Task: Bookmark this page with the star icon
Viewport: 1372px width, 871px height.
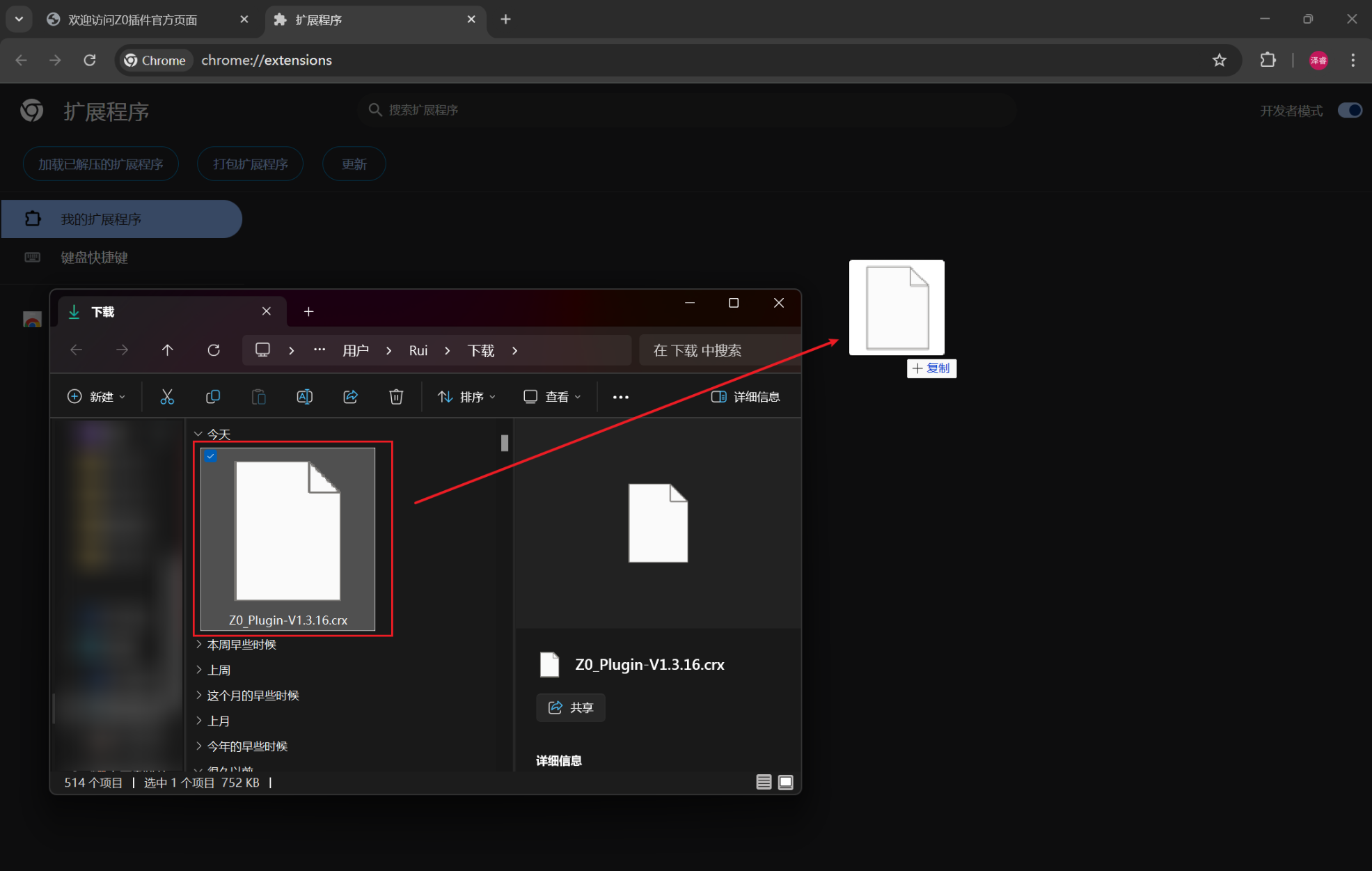Action: coord(1219,60)
